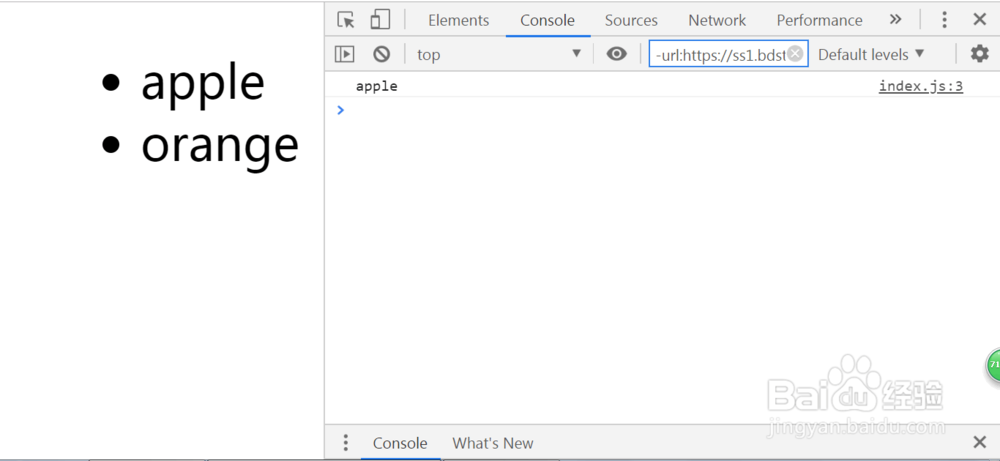Screen dimensions: 1000x461
Task: Click the orange list item on page
Action: [220, 146]
